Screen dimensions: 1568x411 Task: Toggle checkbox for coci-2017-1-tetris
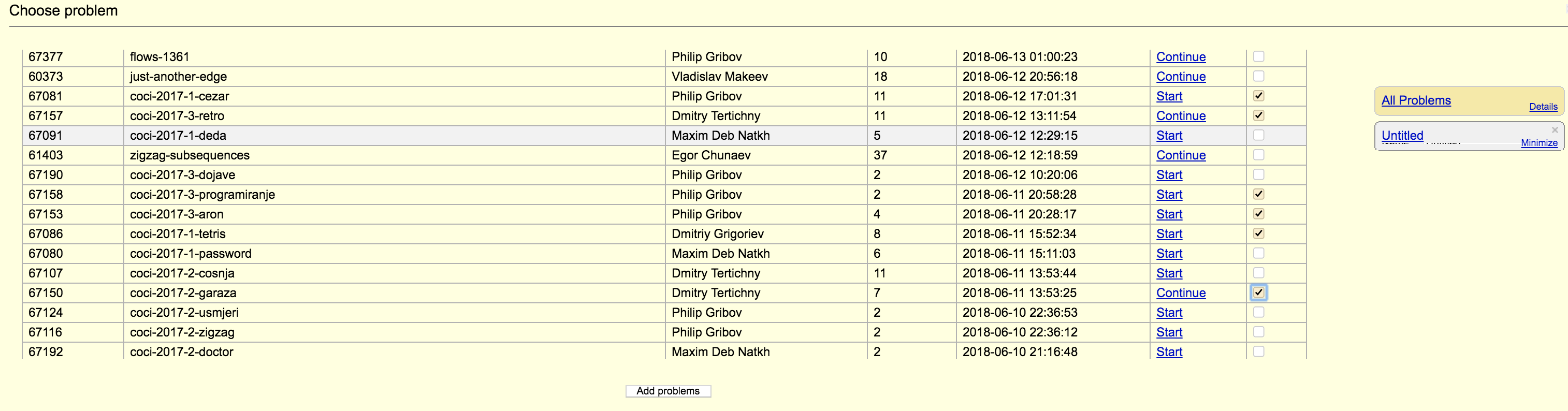(1259, 234)
